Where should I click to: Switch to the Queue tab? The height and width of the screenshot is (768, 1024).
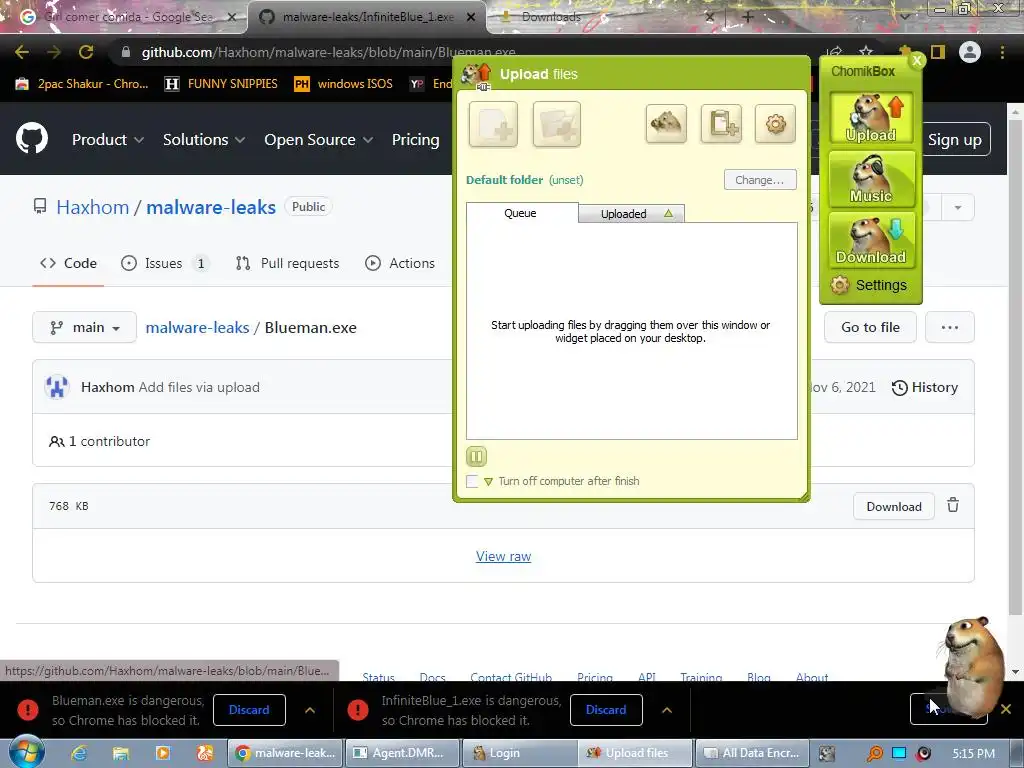[x=520, y=213]
